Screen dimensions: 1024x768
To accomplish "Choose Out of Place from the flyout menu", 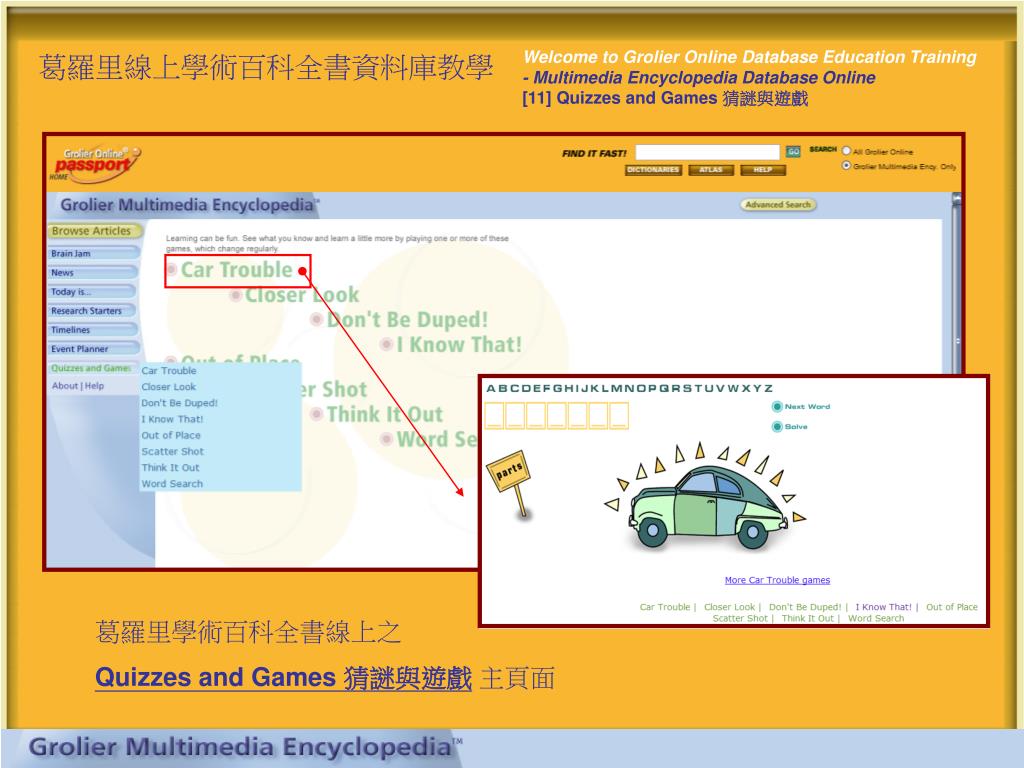I will 171,436.
